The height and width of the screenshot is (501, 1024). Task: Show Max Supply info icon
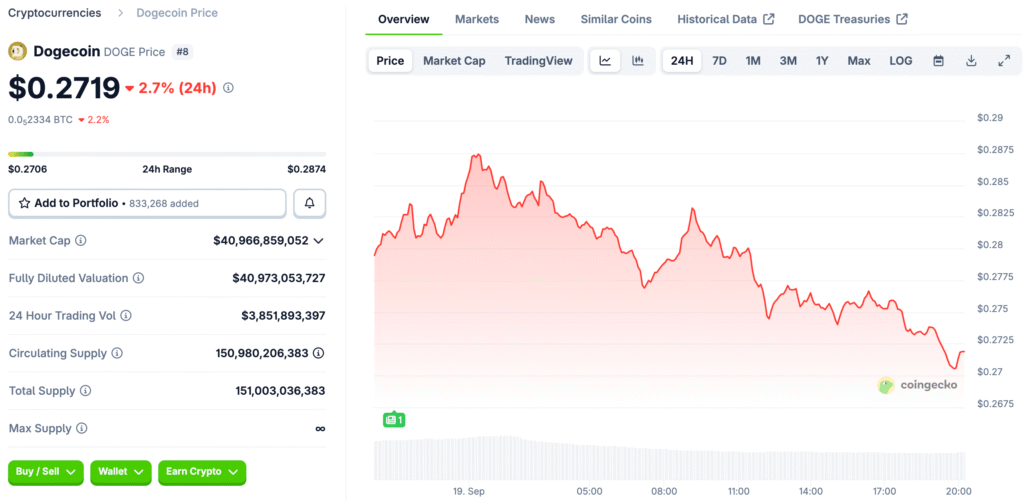click(82, 428)
